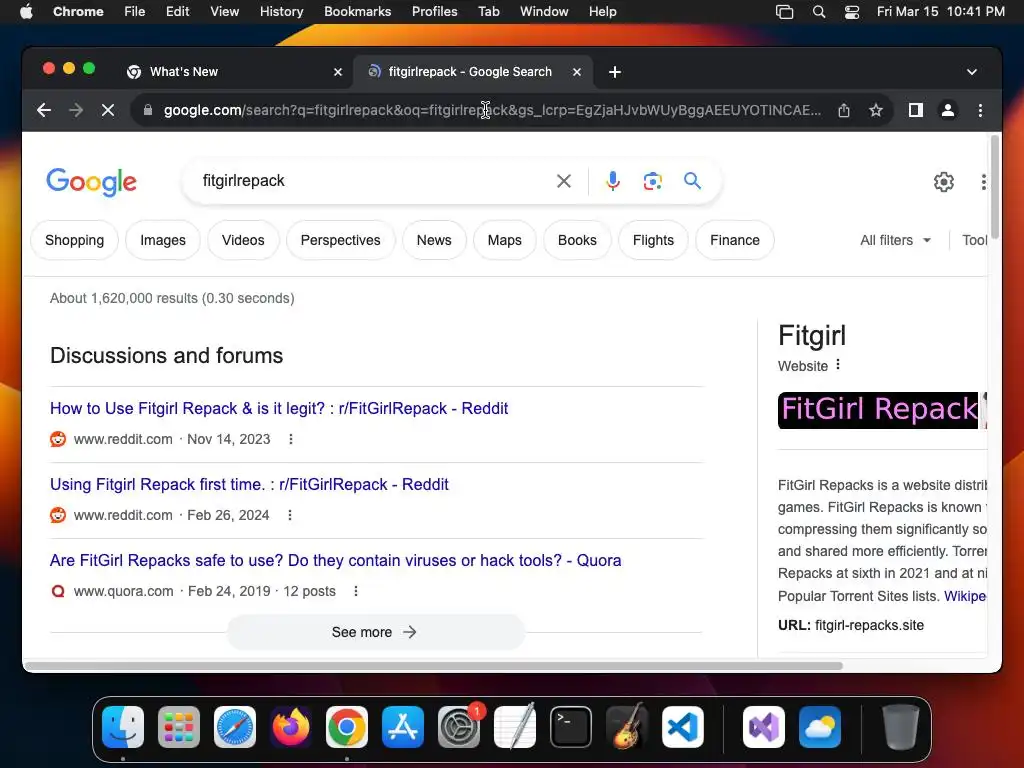
Task: Open Google quick settings gear
Action: pos(944,182)
